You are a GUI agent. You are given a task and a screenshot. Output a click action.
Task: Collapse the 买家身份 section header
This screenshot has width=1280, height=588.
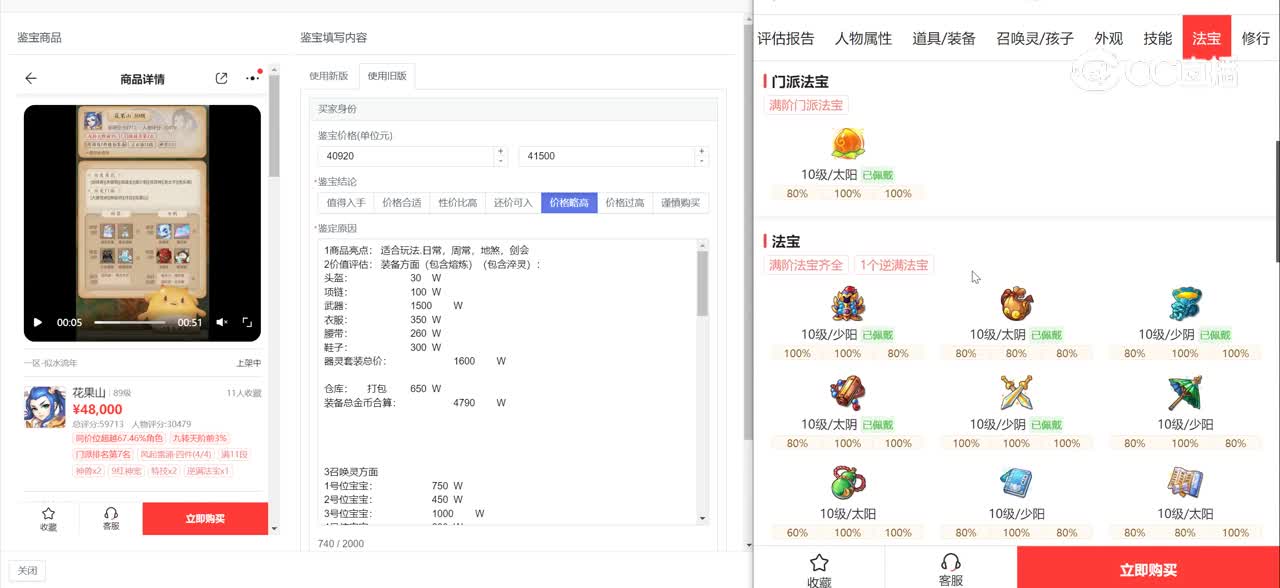[x=513, y=108]
